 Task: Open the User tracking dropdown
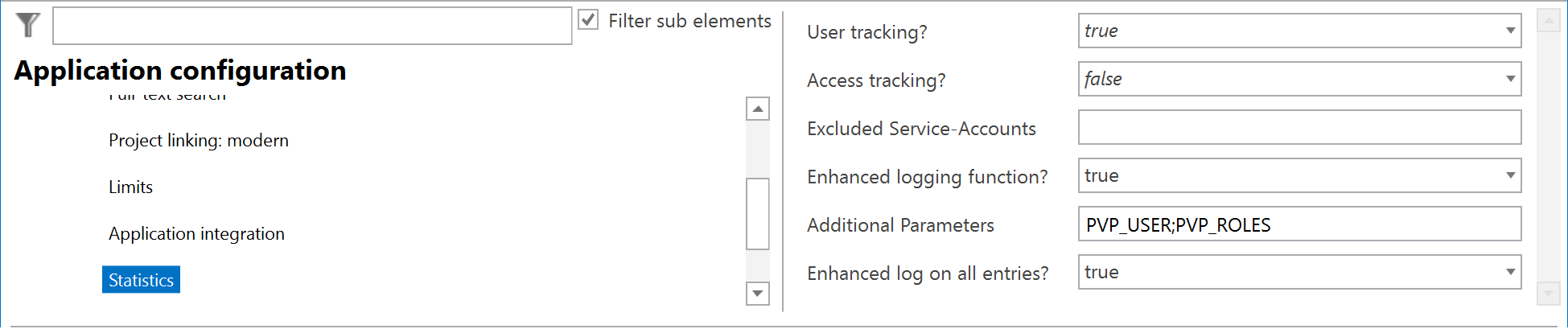tap(1510, 31)
